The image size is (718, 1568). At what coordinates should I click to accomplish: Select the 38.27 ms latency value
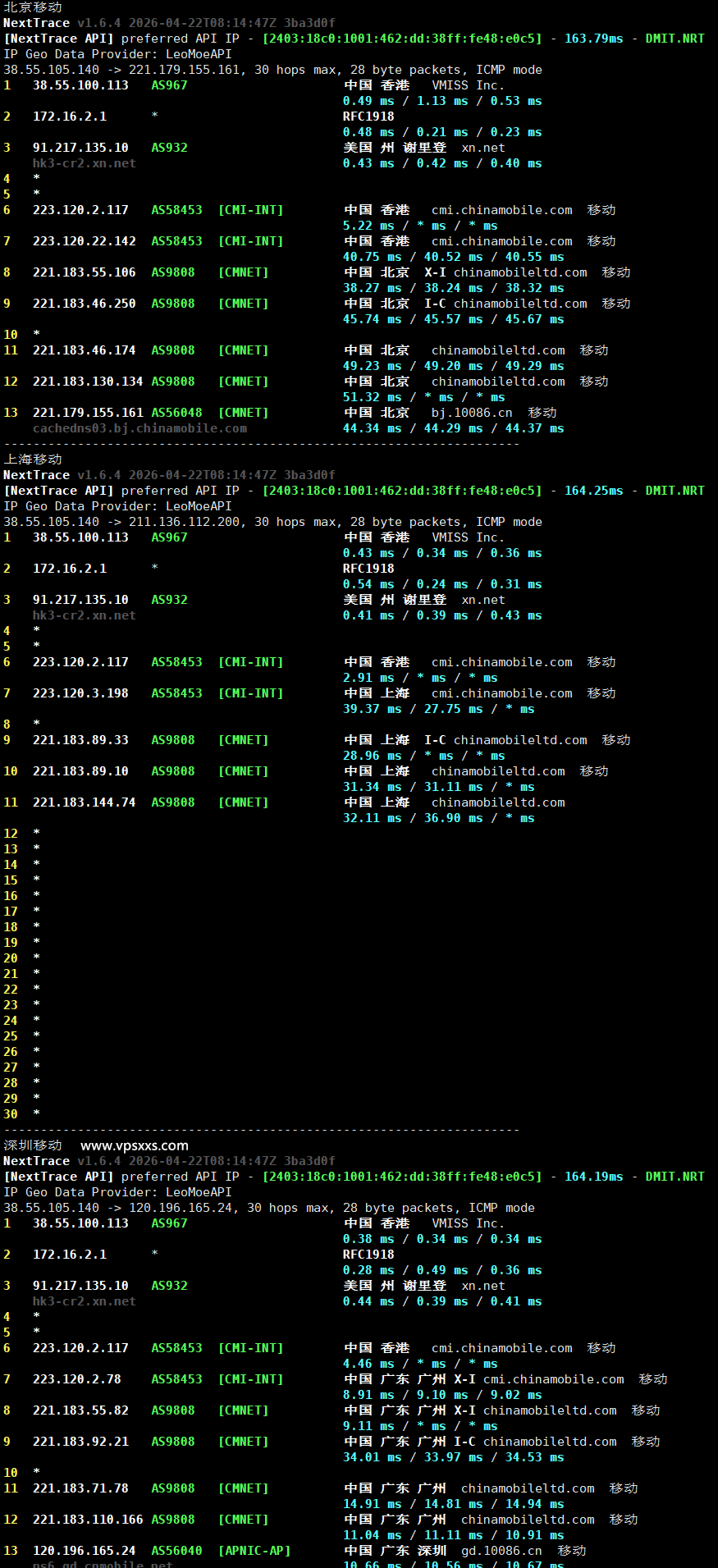click(373, 288)
